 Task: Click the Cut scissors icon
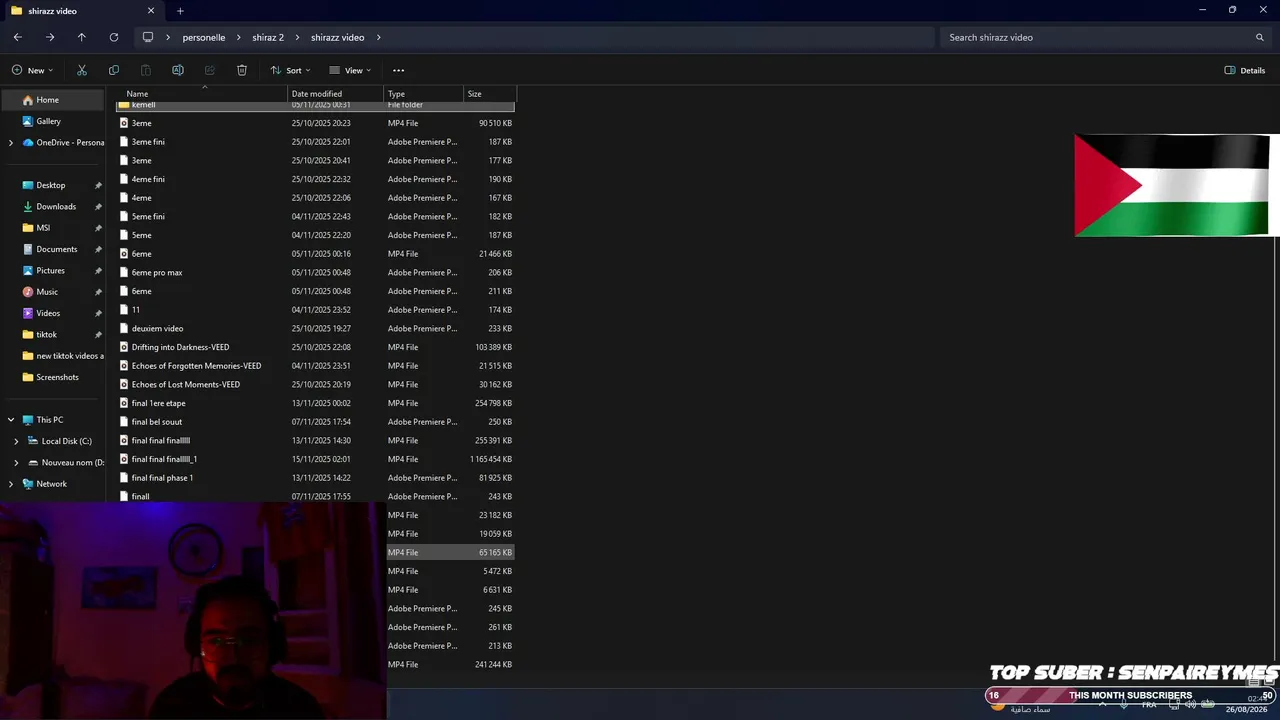click(x=82, y=70)
